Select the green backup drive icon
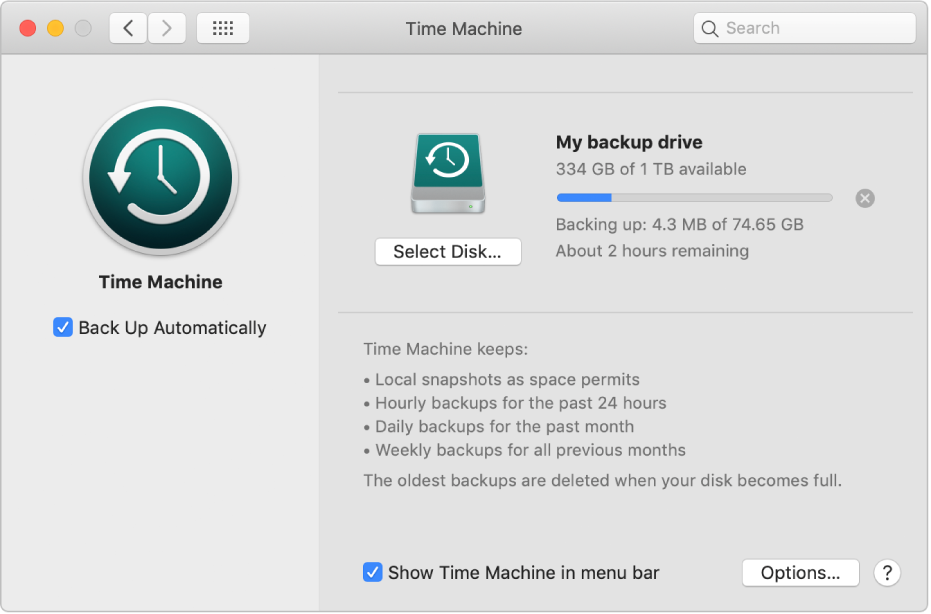This screenshot has height=614, width=931. (x=448, y=174)
